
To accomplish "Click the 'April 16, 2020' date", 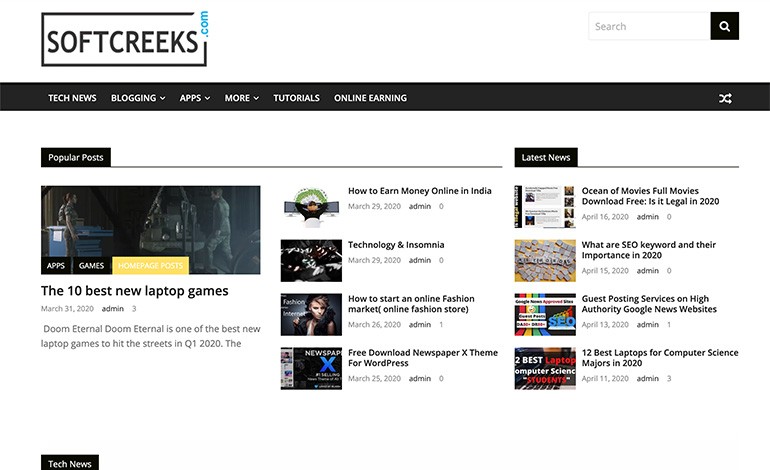I will click(x=605, y=217).
